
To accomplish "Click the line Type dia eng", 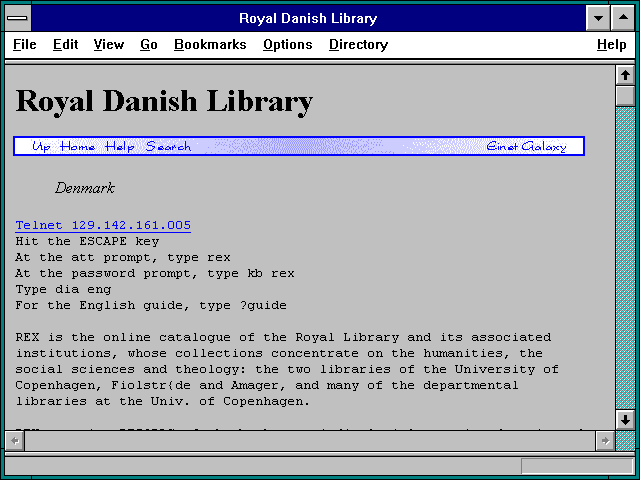I will (63, 289).
